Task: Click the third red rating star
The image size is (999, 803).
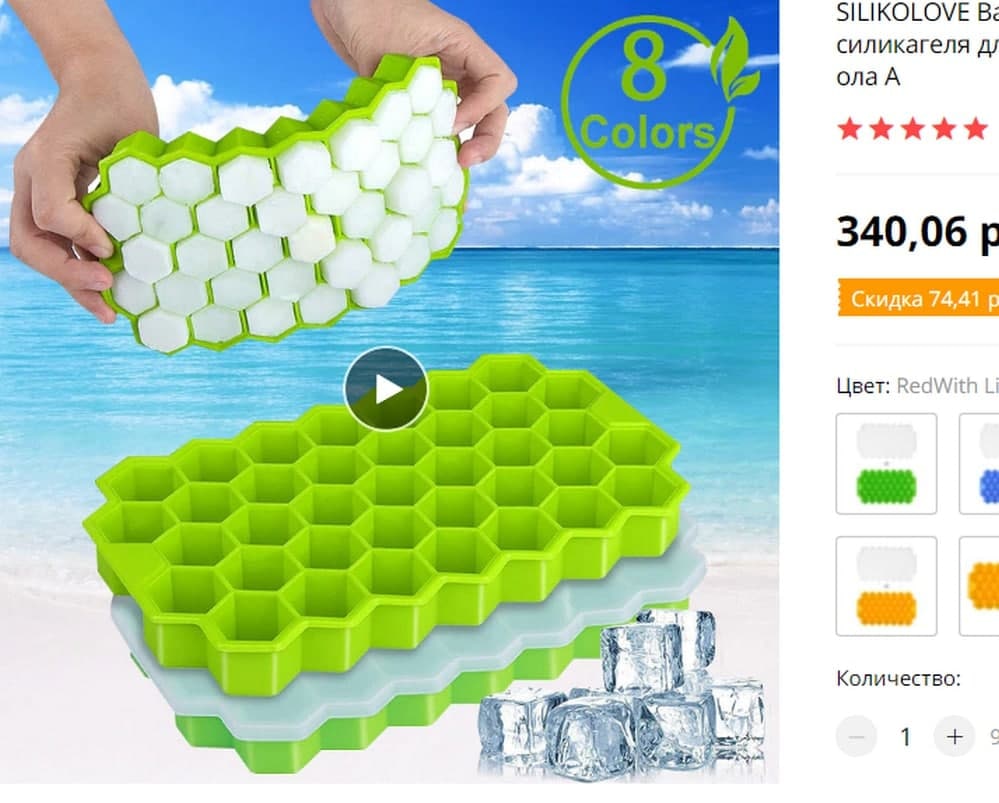Action: coord(912,129)
